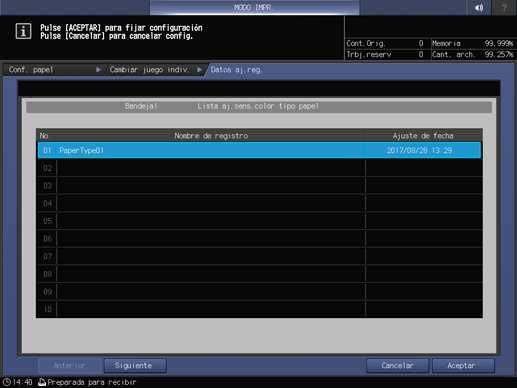This screenshot has width=517, height=388.
Task: Click the printer status icon
Action: coord(42,382)
